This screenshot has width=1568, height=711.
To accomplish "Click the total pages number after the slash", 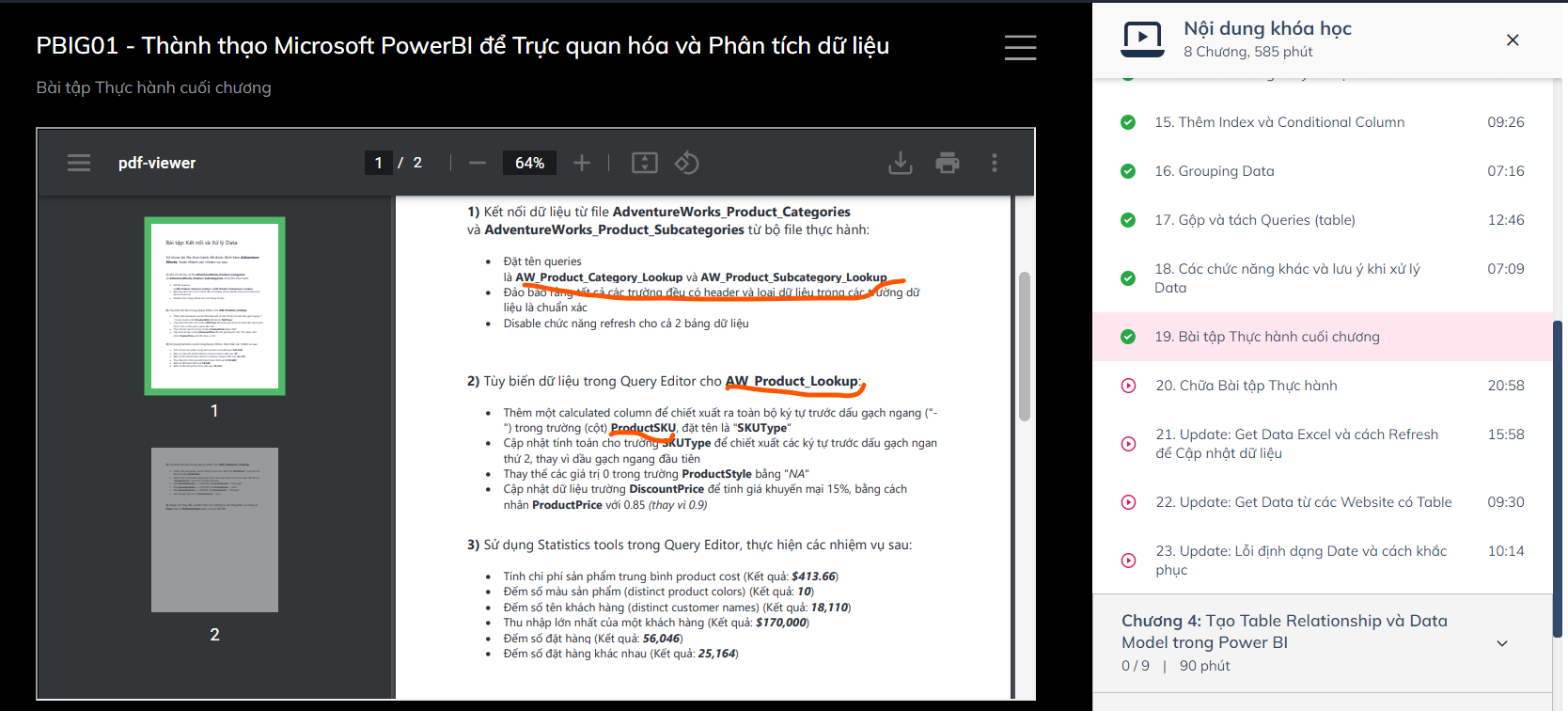I will [x=417, y=163].
